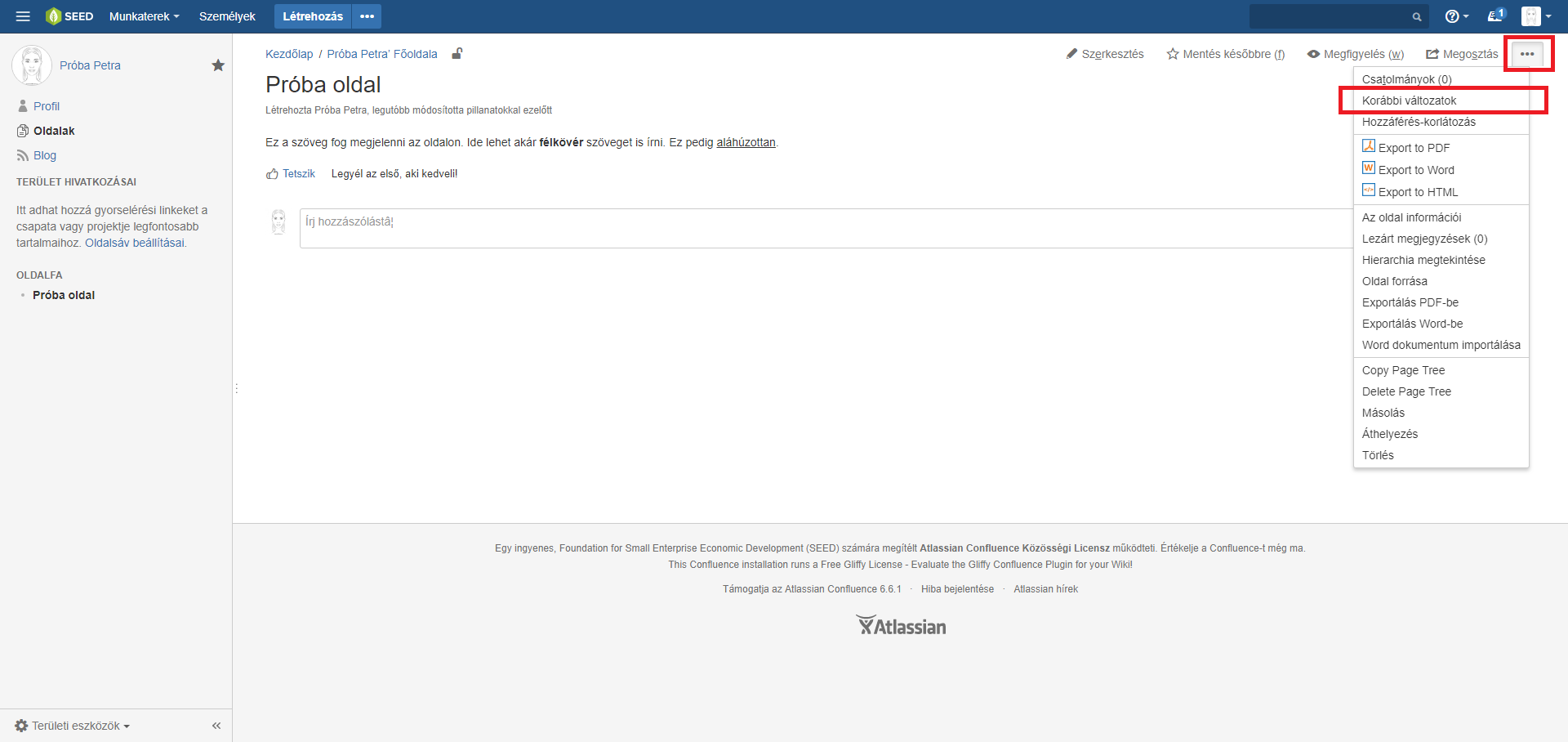The height and width of the screenshot is (742, 1568).
Task: Click the favorite star beside Próba Petra
Action: coord(218,65)
